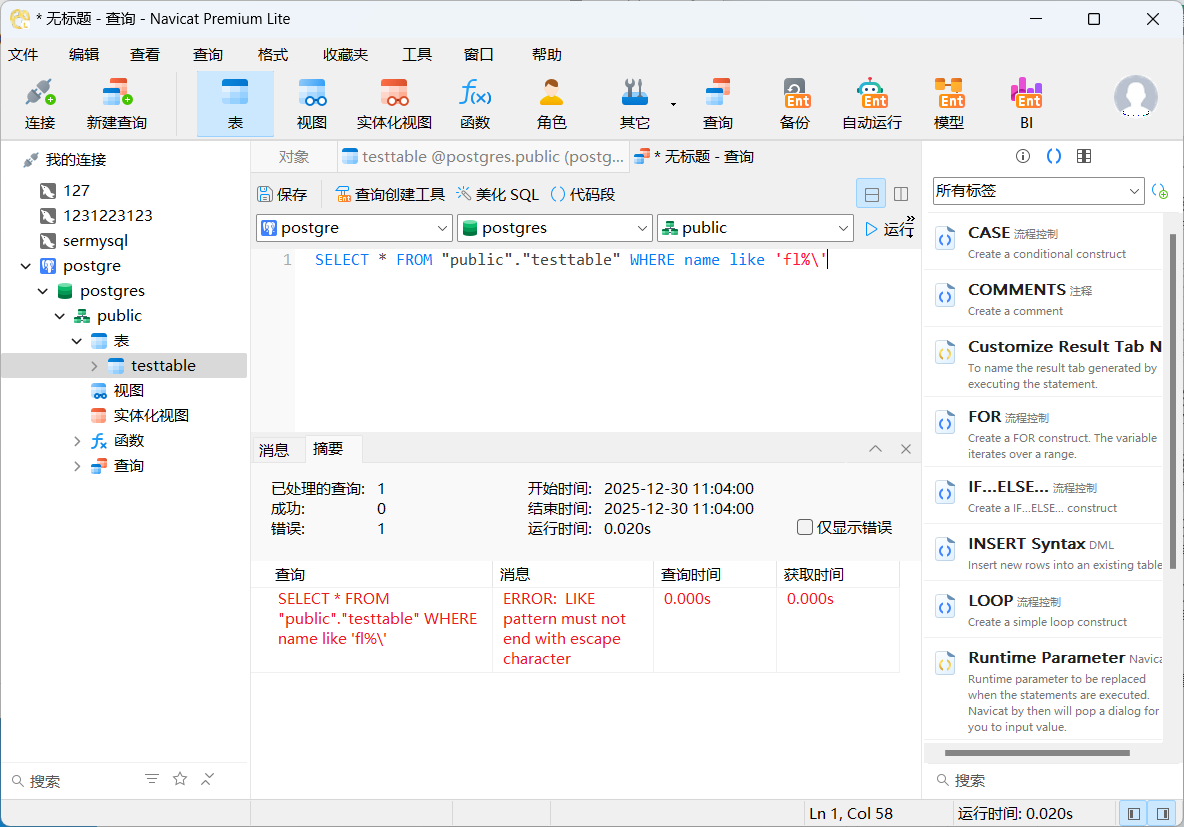Expand the testtable tree node
This screenshot has height=827, width=1184.
94,366
